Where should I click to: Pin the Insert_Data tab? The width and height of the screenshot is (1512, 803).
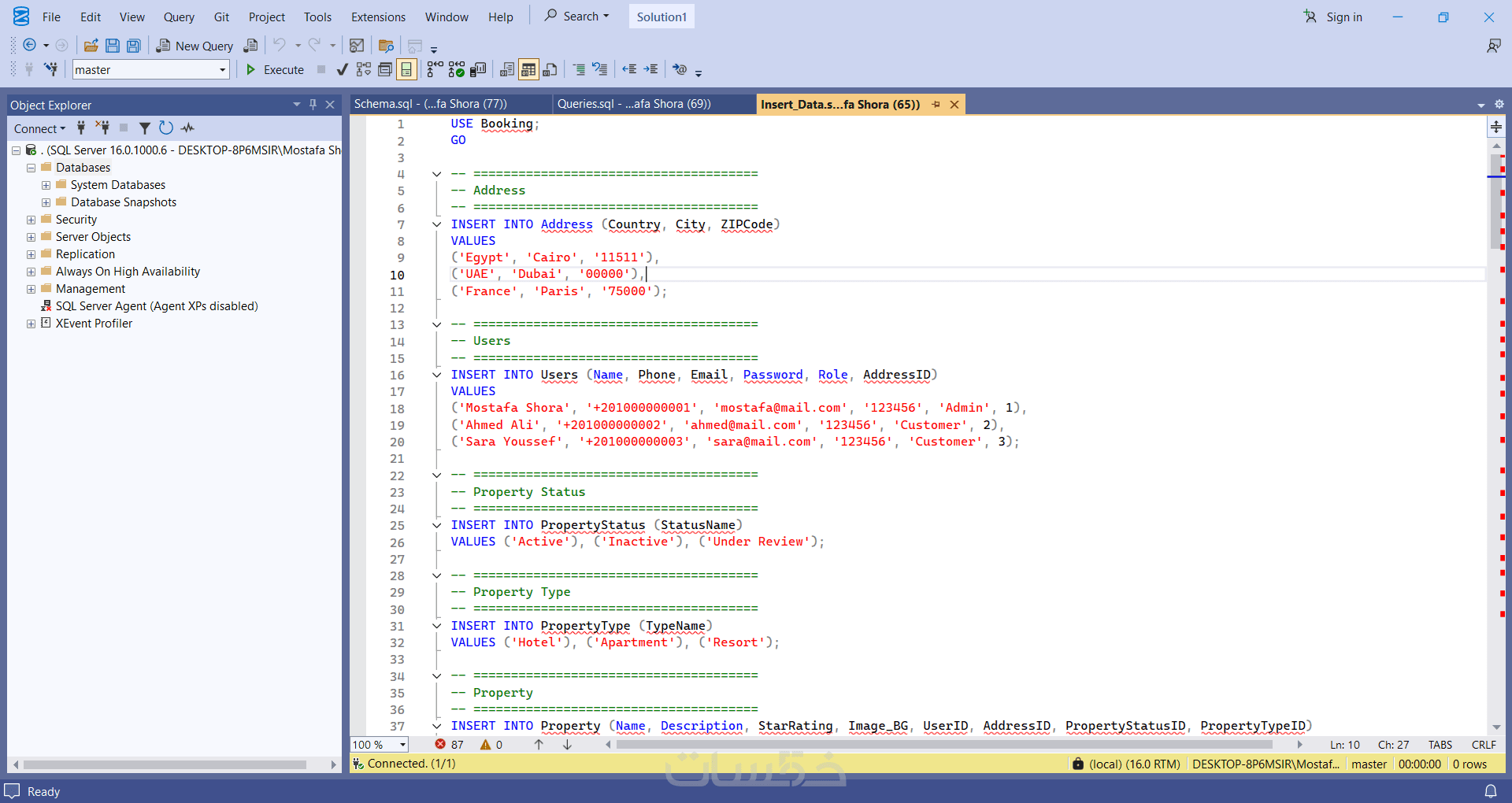pyautogui.click(x=936, y=105)
